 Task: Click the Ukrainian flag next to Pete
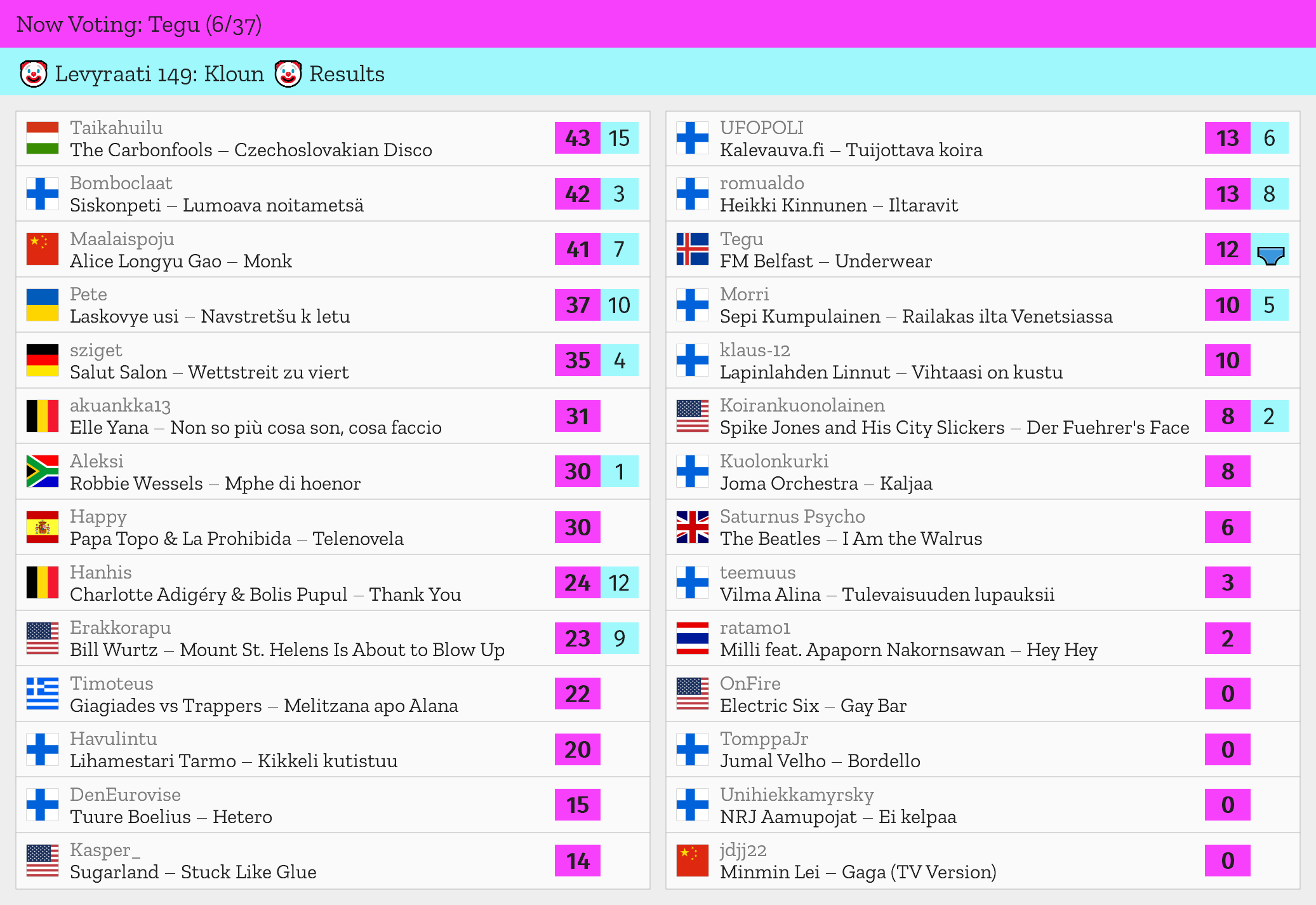coord(43,305)
